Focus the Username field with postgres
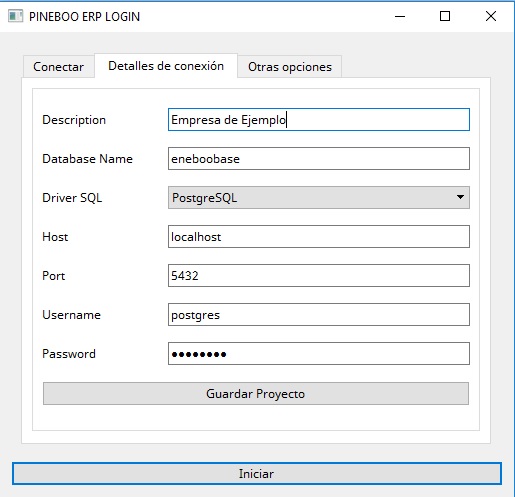515x497 pixels. tap(319, 314)
